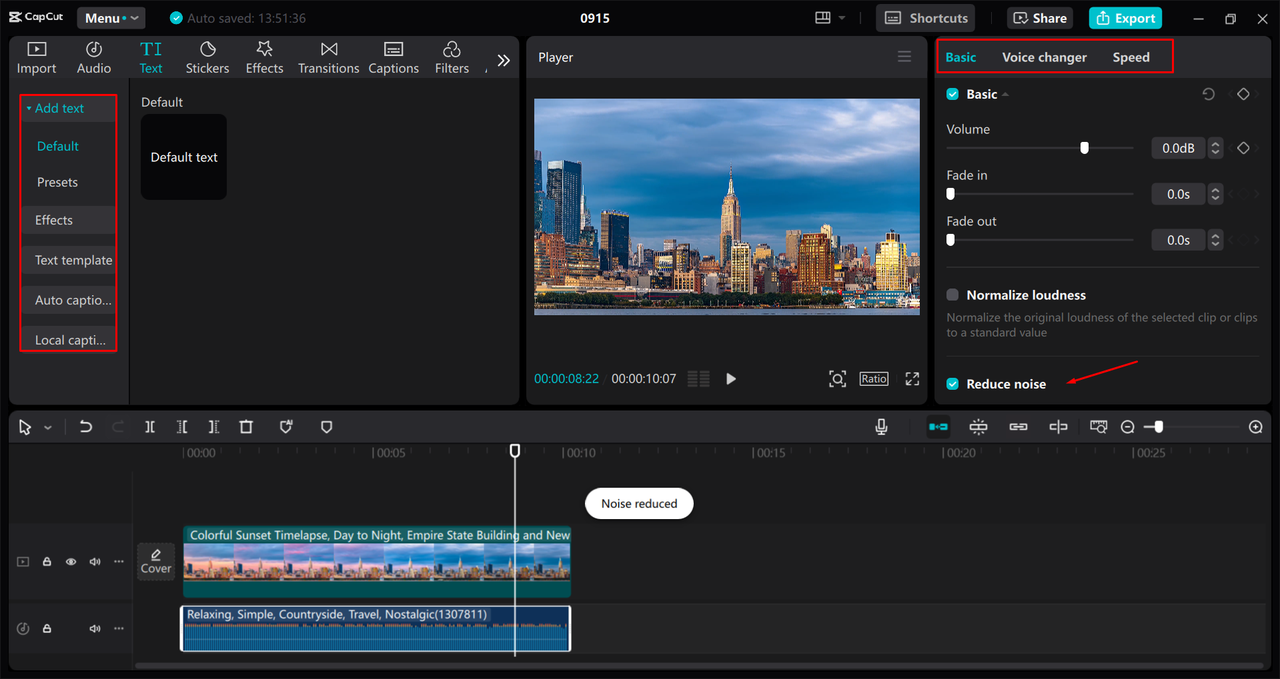
Task: Open more options for audio track
Action: (x=119, y=629)
